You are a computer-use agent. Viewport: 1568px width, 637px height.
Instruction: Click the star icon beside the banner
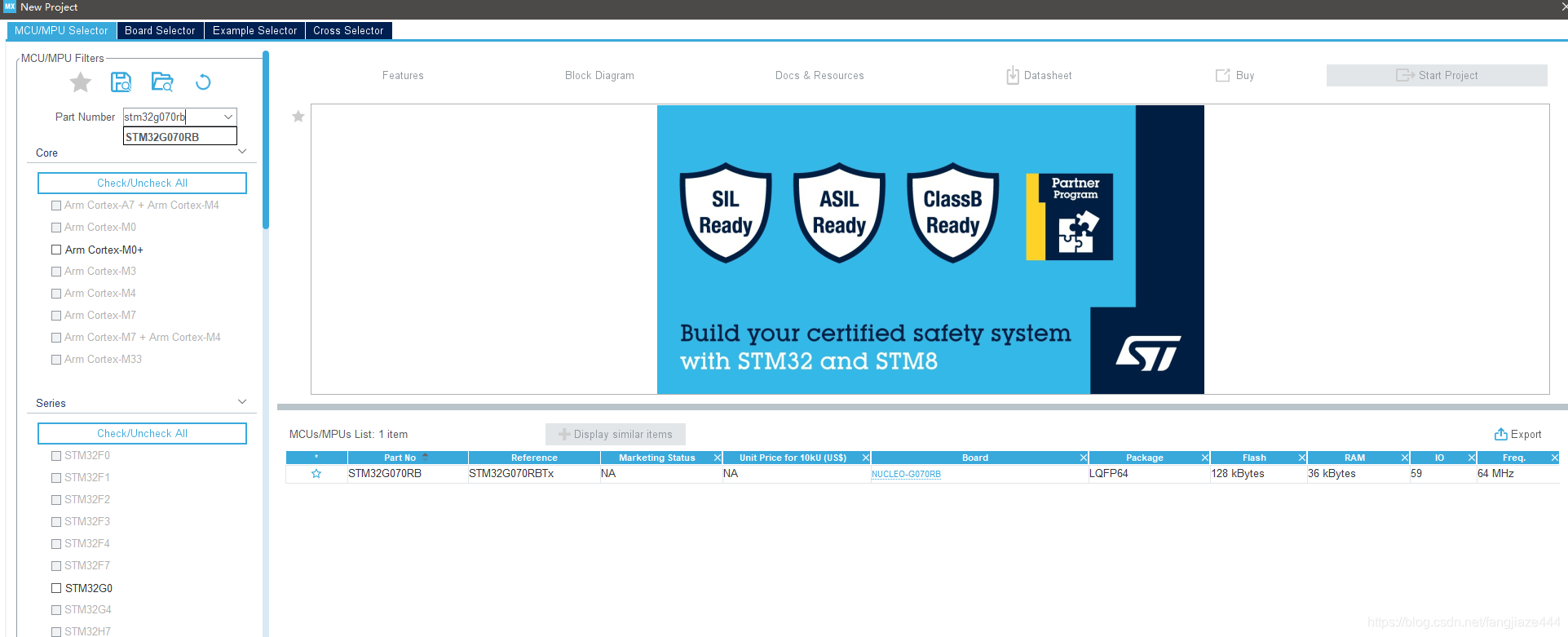[298, 117]
